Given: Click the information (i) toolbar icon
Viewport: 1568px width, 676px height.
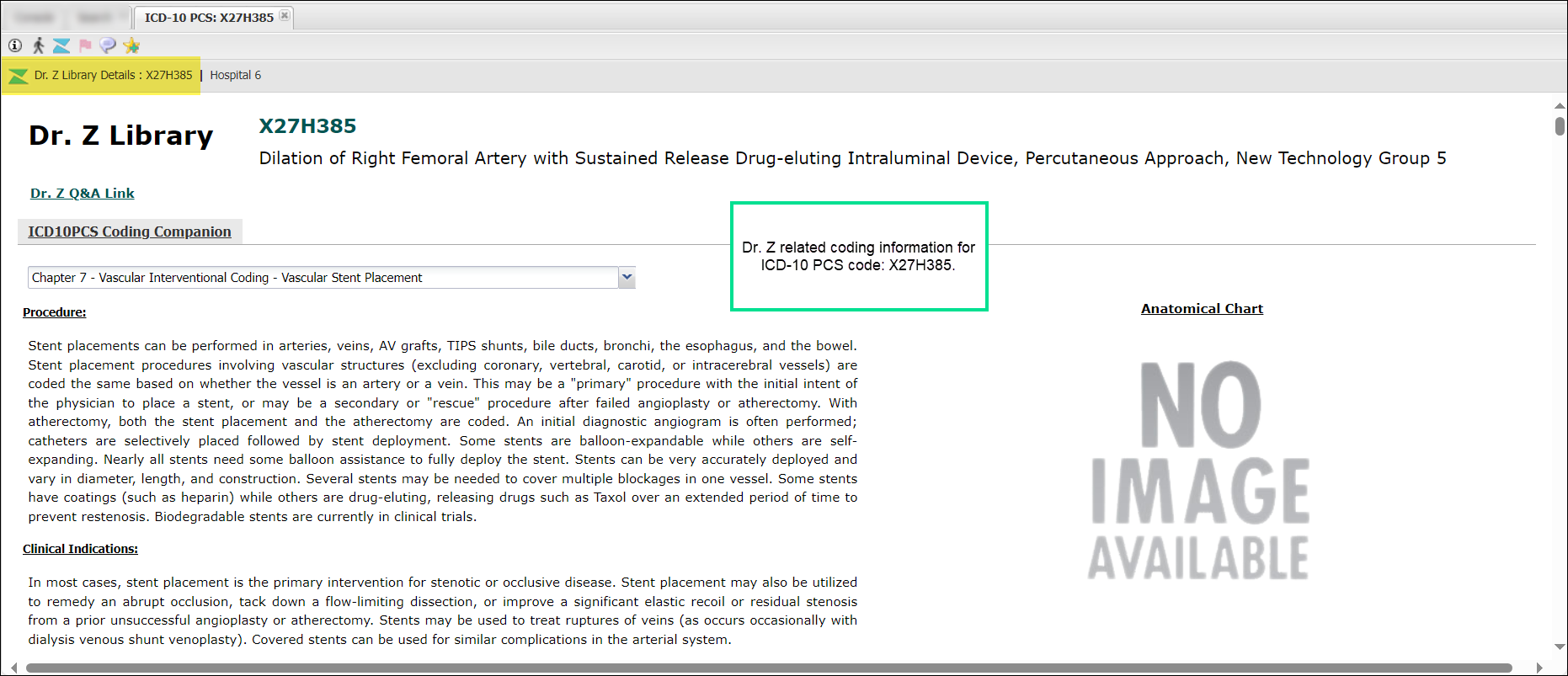Looking at the screenshot, I should coord(15,45).
